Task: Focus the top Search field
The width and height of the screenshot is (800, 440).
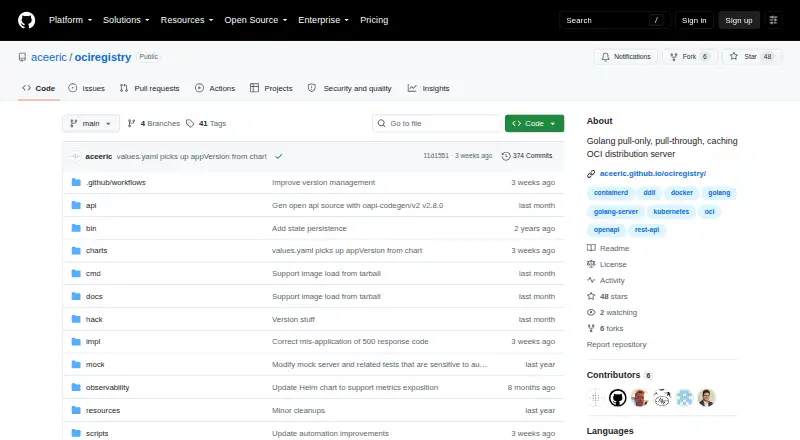Action: pos(614,20)
